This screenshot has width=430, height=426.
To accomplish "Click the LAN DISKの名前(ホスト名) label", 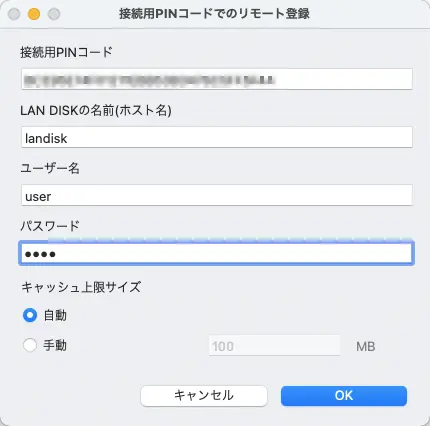I will [x=96, y=110].
